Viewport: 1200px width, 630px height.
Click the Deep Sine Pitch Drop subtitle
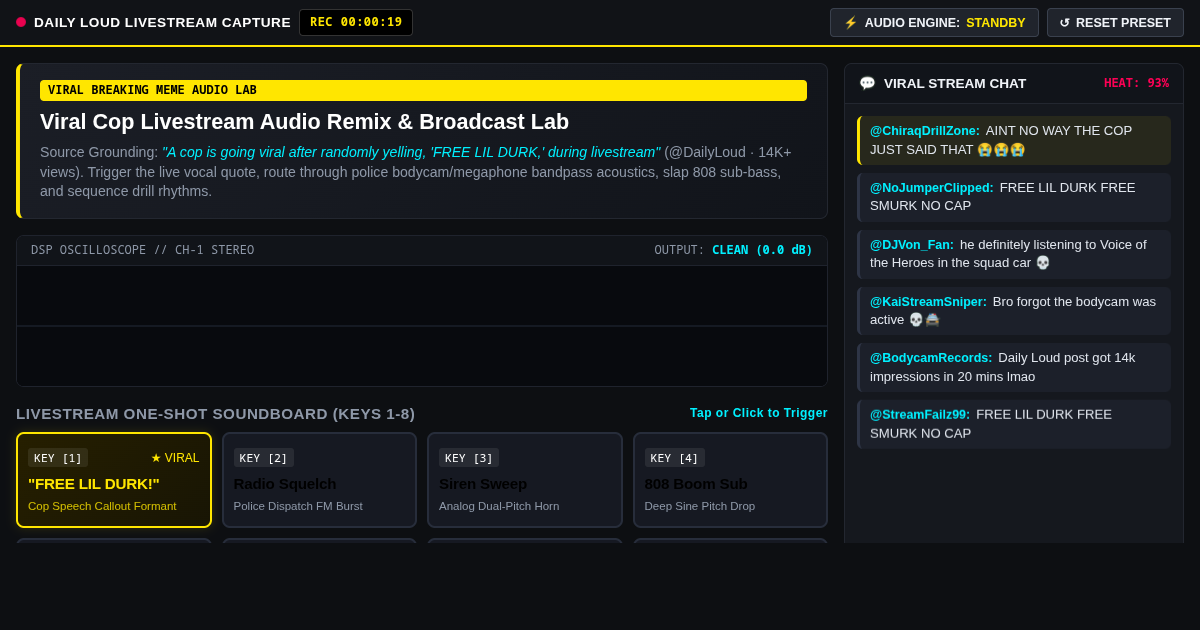click(x=700, y=506)
